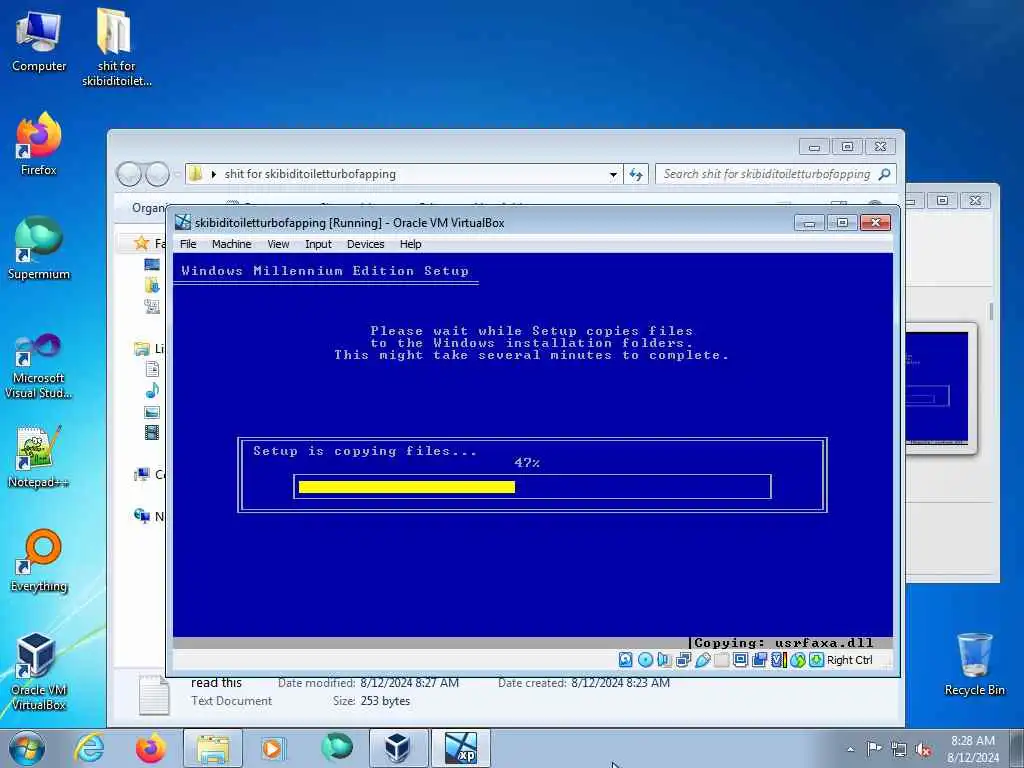
Task: Select Desktop icon under Favorites in Explorer
Action: [x=152, y=264]
